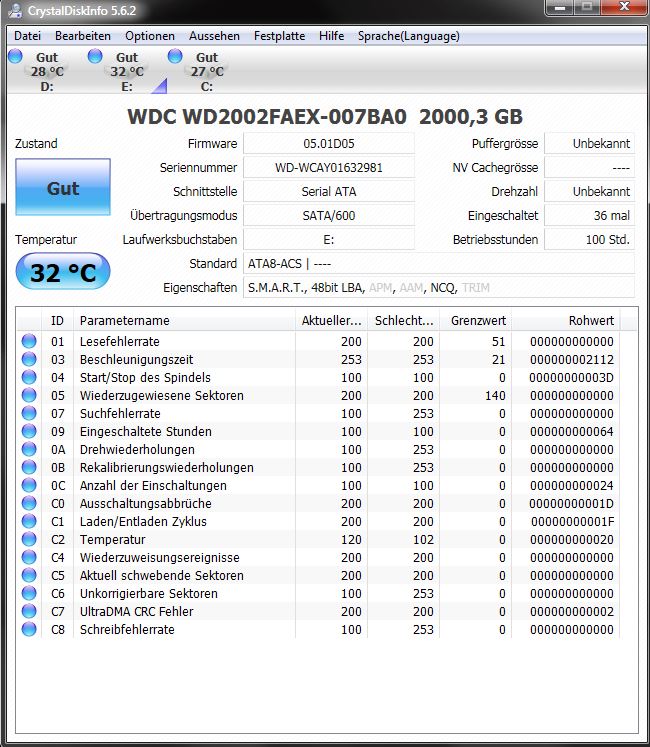Click the status orb for Lesefehlerrate
Screen dimensions: 650x747
pos(29,341)
